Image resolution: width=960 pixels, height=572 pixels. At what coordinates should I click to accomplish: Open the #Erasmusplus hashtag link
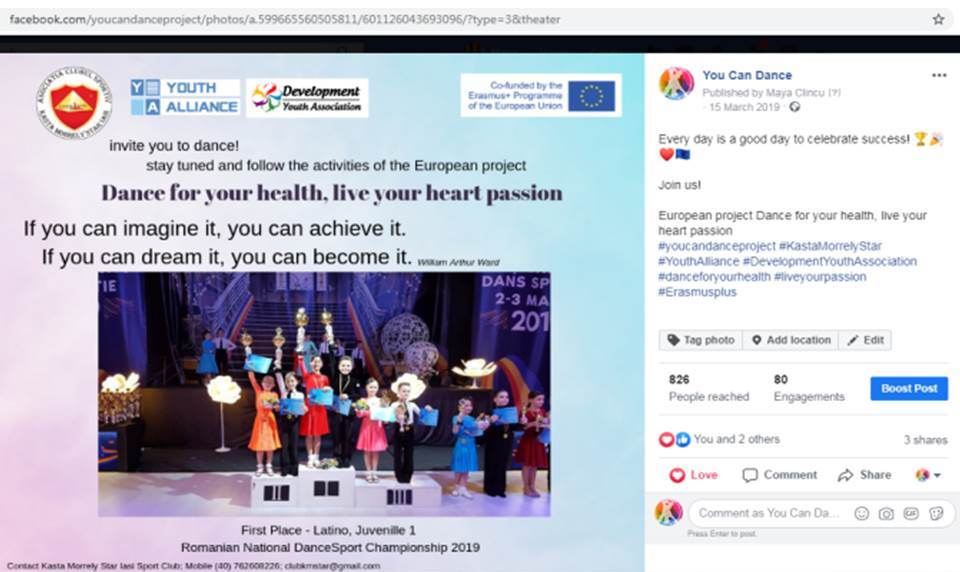pyautogui.click(x=697, y=292)
